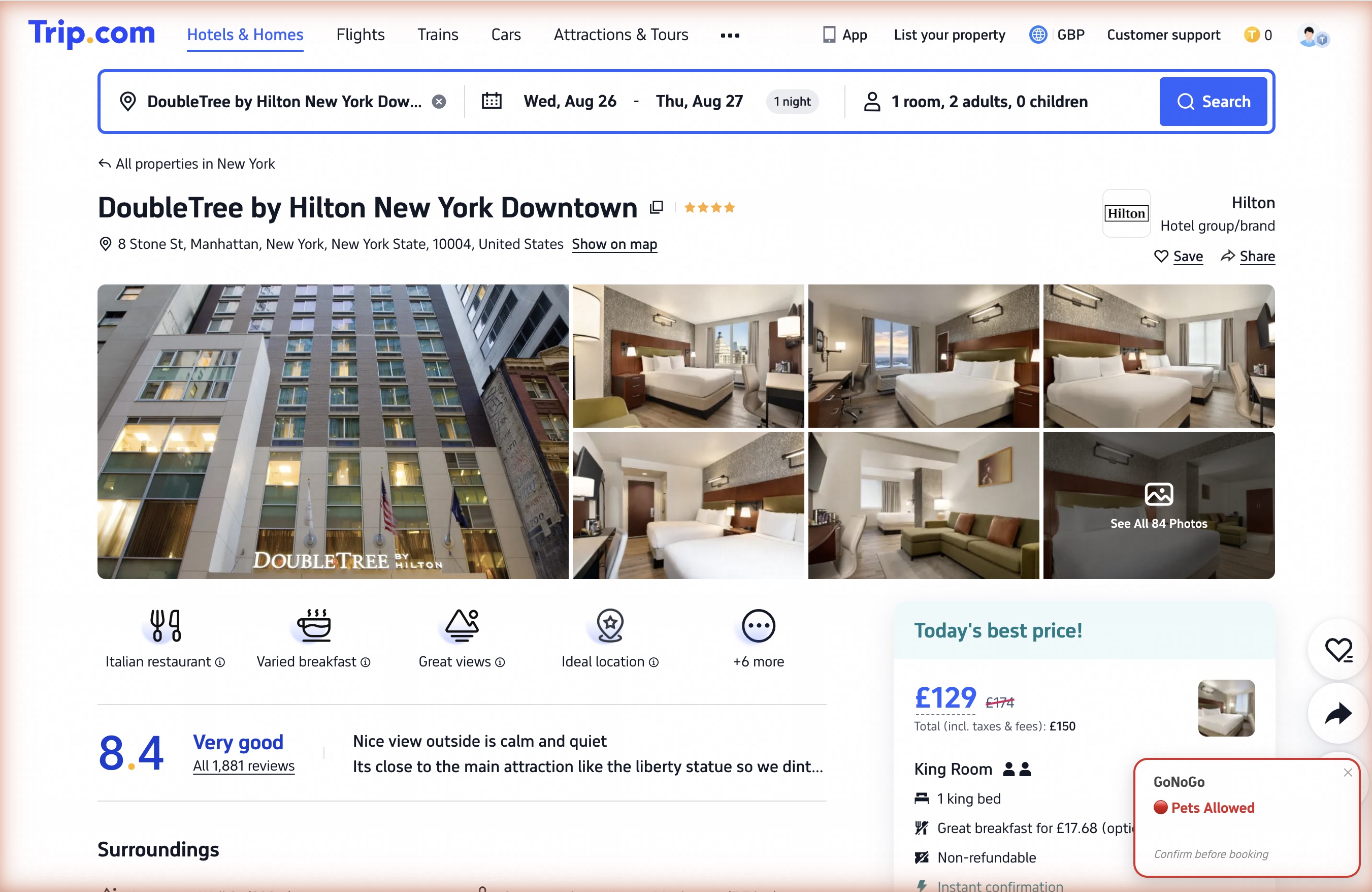The width and height of the screenshot is (1372, 892).
Task: Open the GBP currency selector
Action: [1070, 35]
